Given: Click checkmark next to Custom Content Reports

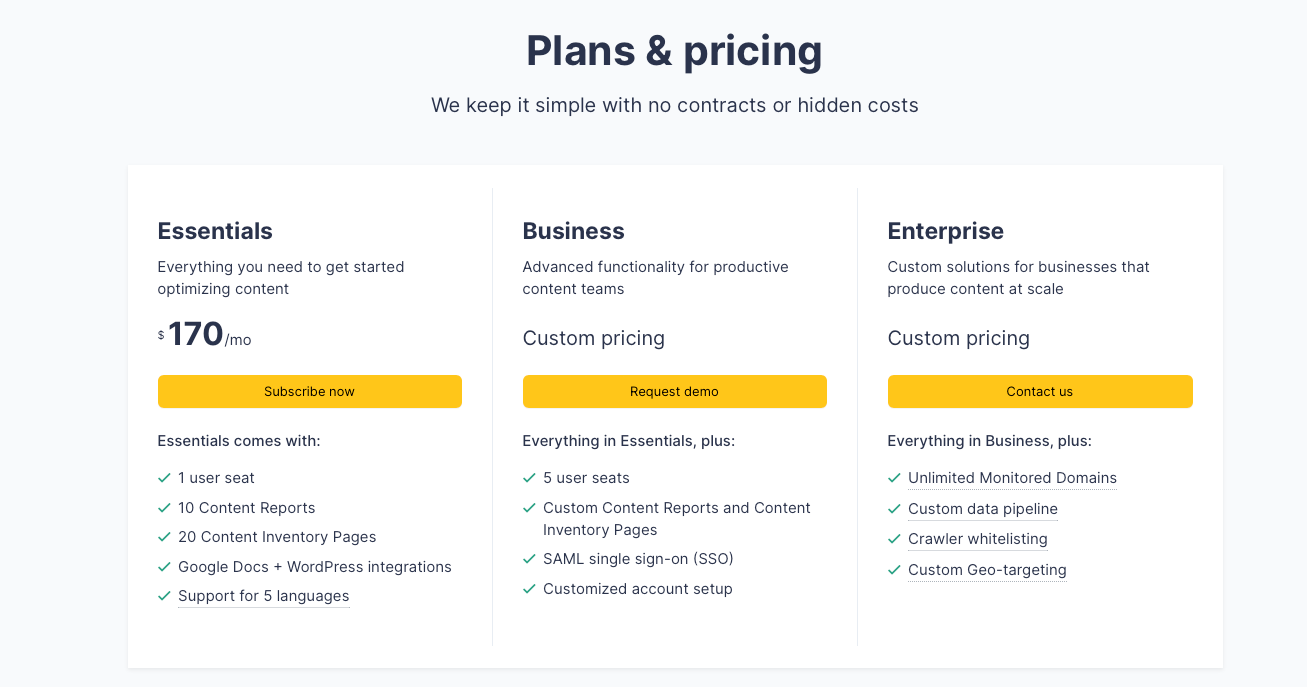Looking at the screenshot, I should (x=529, y=508).
